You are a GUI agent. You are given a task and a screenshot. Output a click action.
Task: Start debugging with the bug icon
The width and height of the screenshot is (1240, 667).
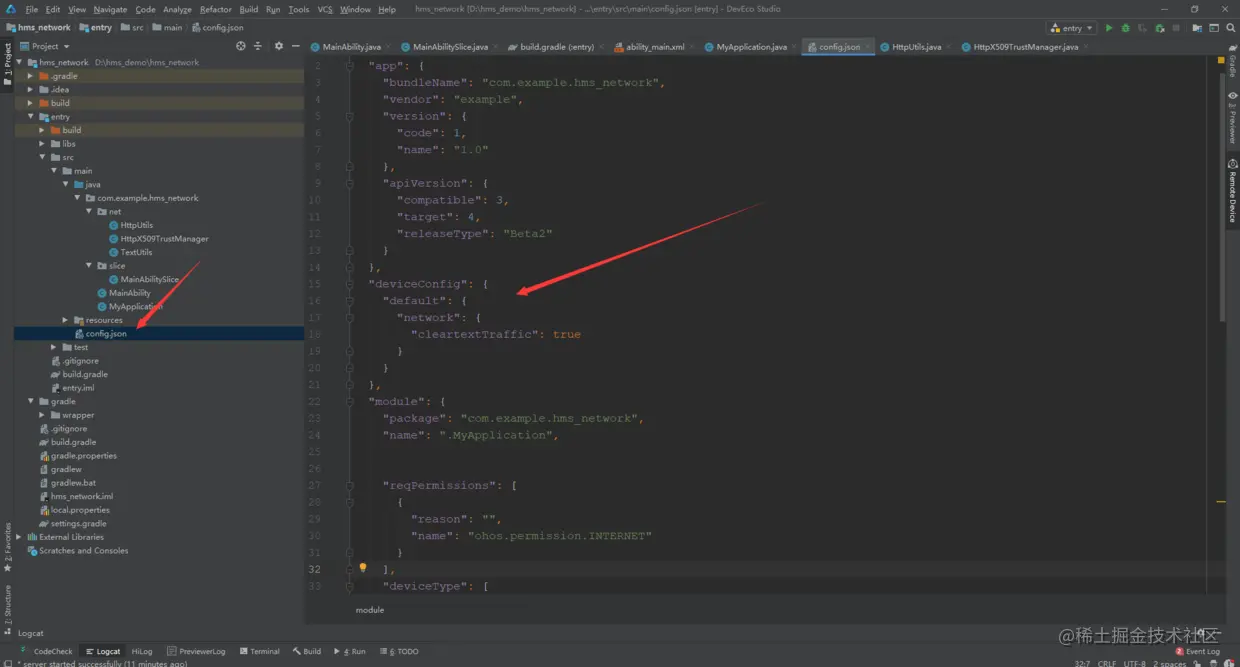click(x=1126, y=28)
